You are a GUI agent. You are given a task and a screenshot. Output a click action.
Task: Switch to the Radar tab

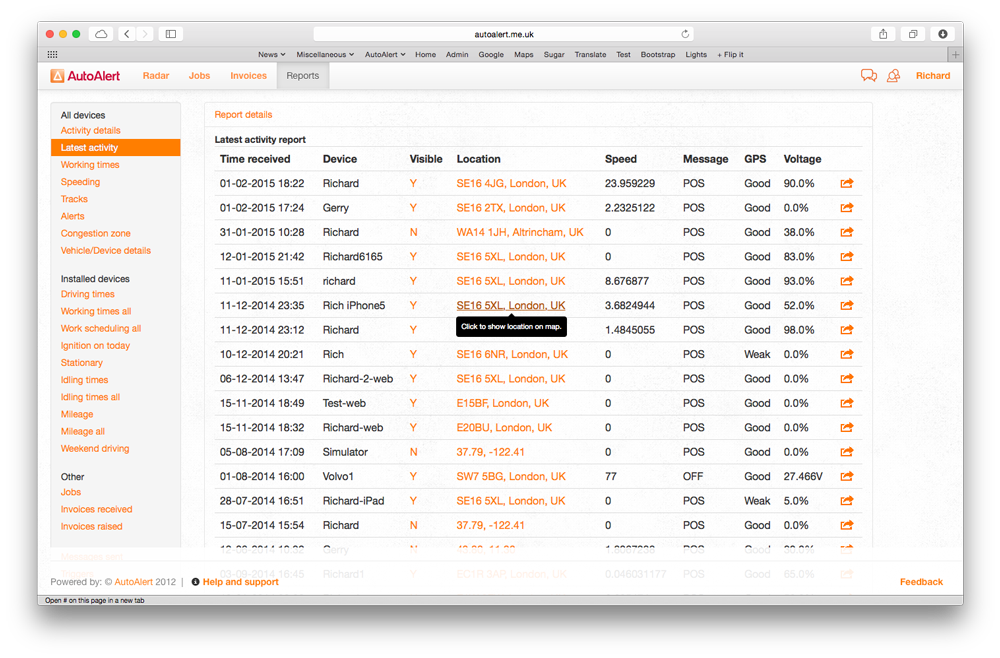pyautogui.click(x=156, y=76)
